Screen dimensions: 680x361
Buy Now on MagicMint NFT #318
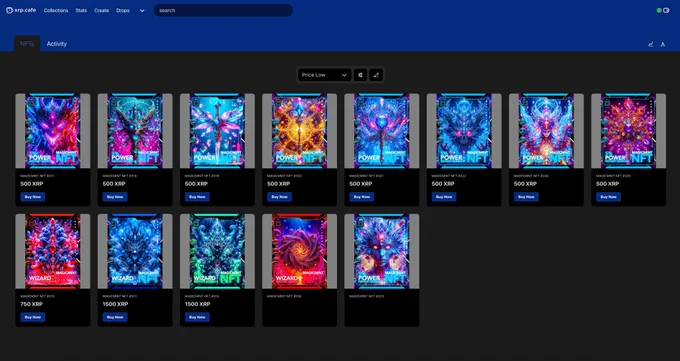(115, 197)
